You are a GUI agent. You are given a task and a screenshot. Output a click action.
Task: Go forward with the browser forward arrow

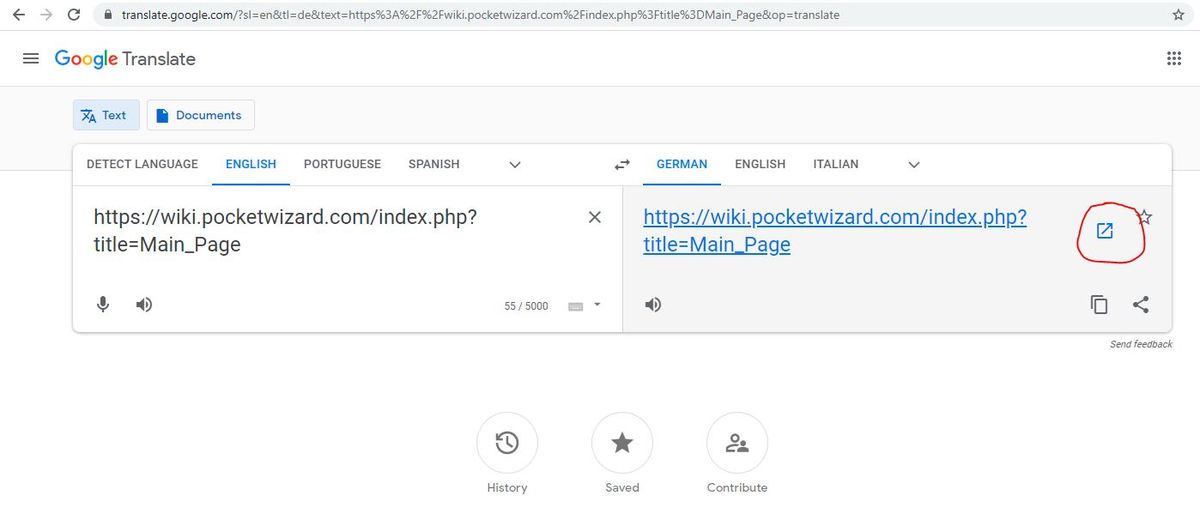point(46,15)
